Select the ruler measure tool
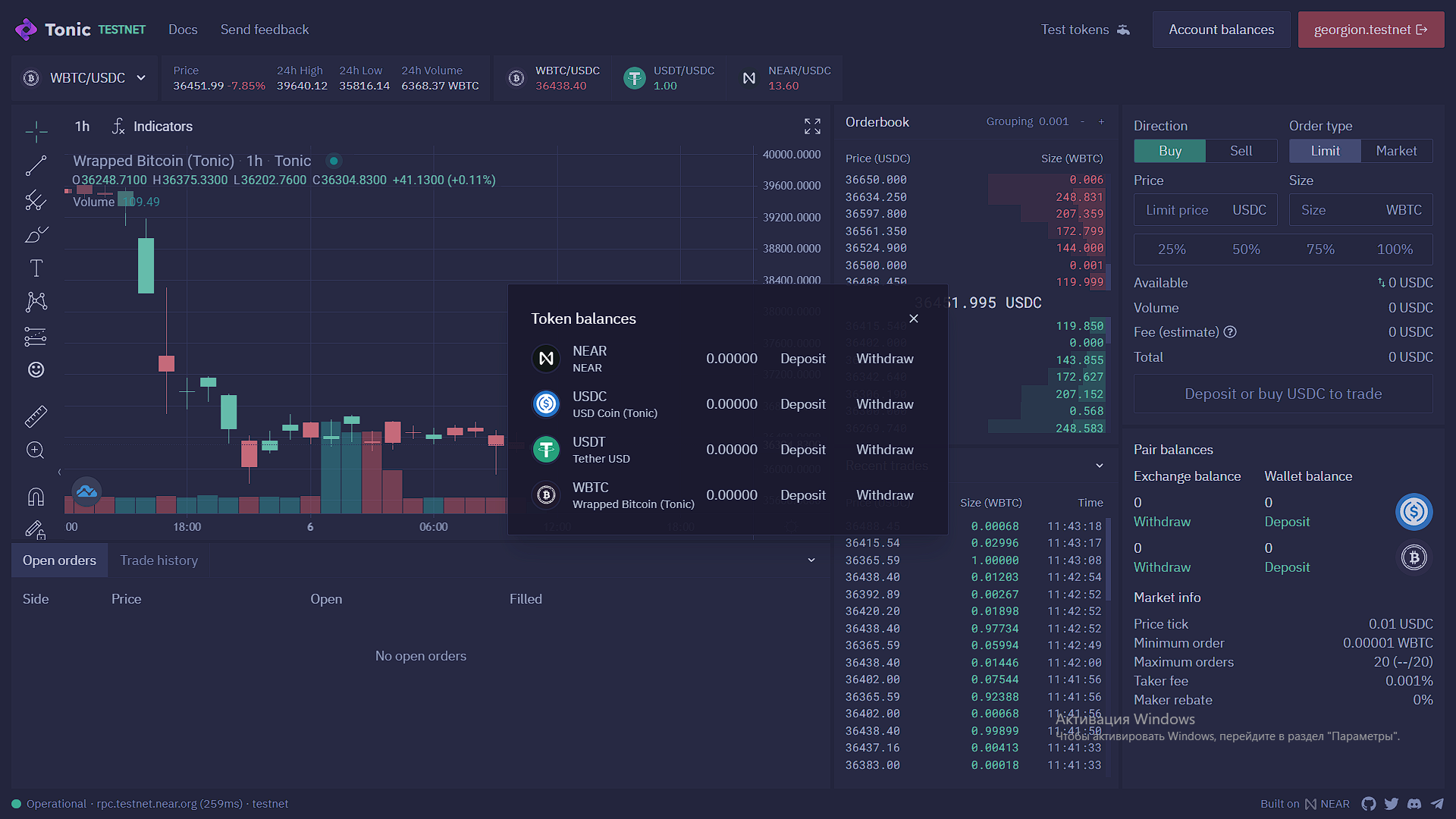Screen dimensions: 1456x819 click(x=36, y=416)
